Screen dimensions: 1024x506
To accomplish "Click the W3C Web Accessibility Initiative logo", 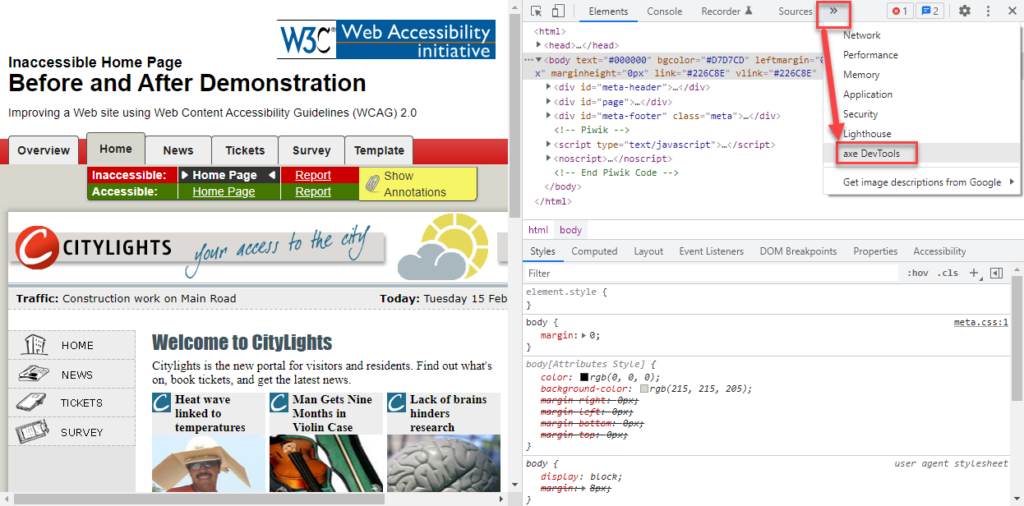I will [386, 39].
